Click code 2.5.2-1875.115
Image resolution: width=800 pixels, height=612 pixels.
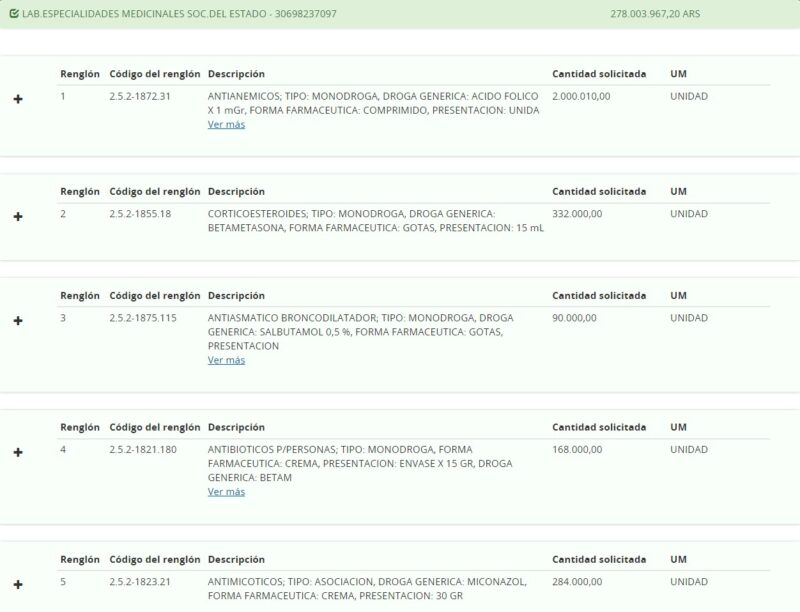point(143,317)
